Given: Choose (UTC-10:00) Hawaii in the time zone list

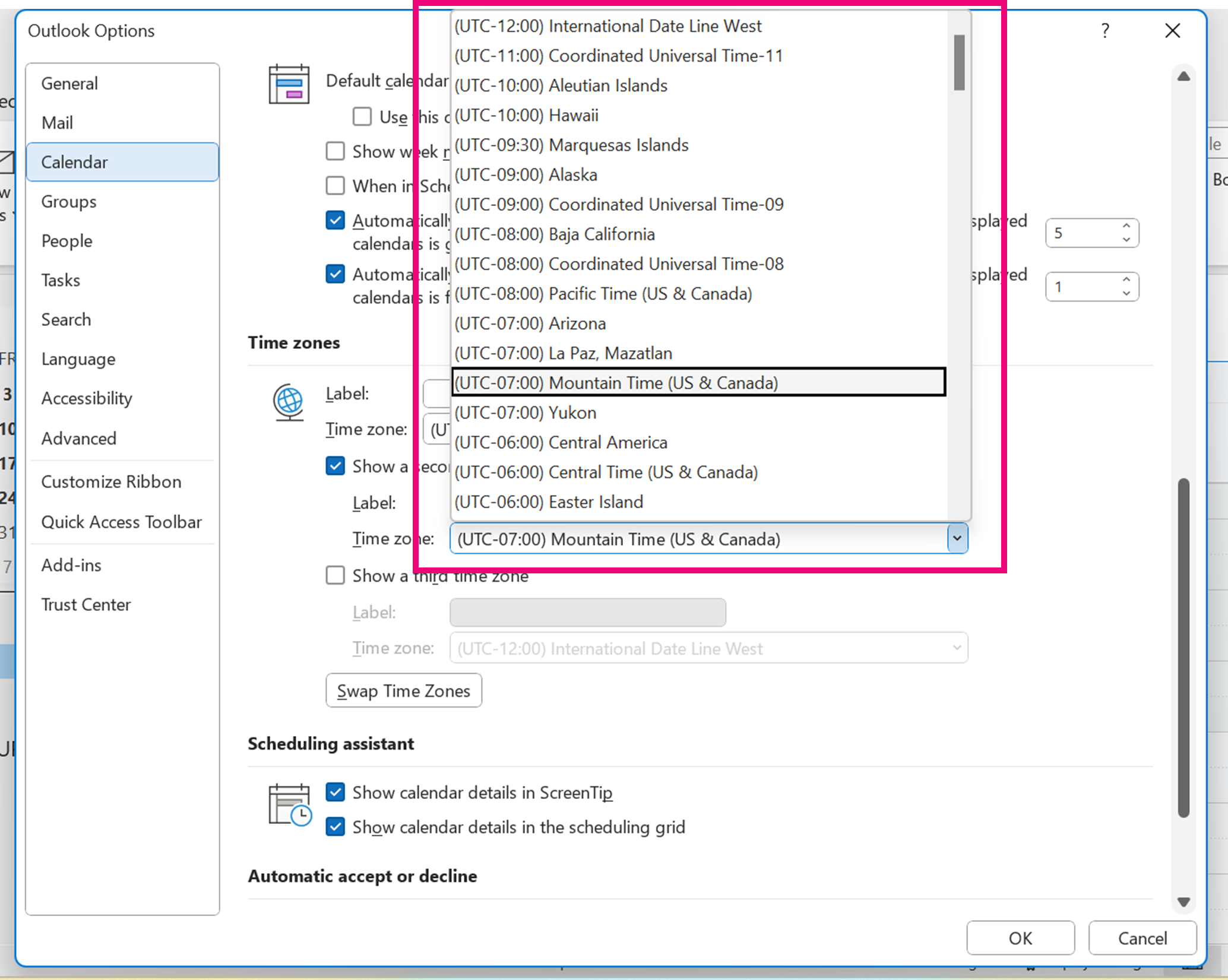Looking at the screenshot, I should point(526,115).
